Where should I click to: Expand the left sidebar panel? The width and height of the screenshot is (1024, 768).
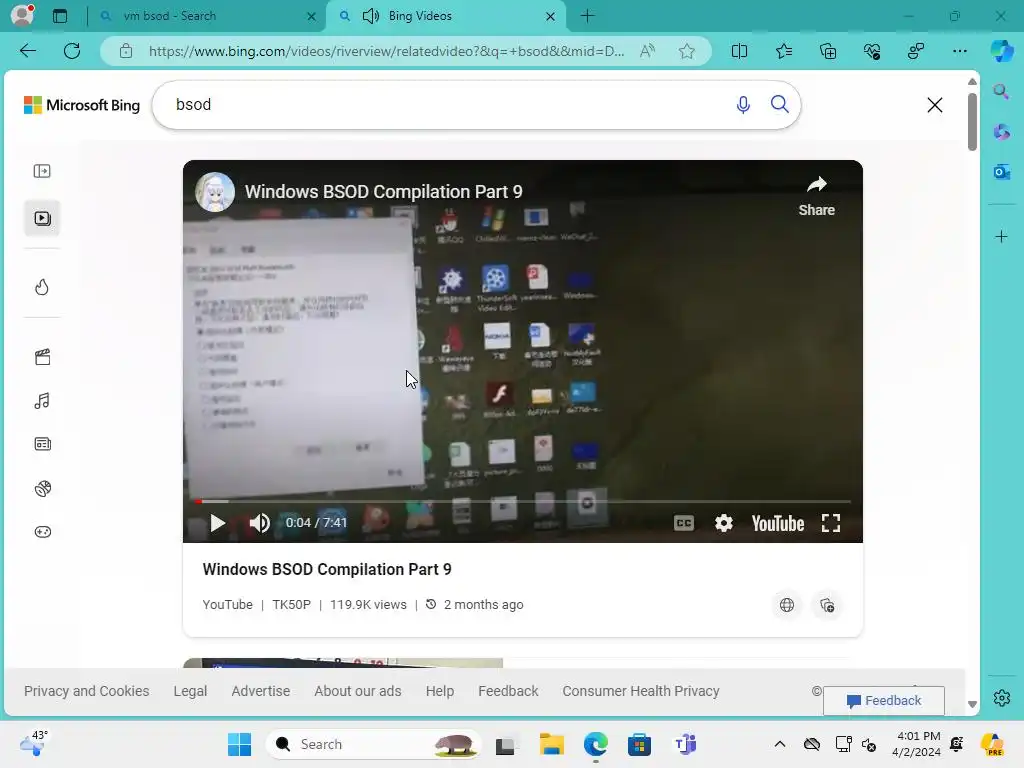[x=42, y=171]
